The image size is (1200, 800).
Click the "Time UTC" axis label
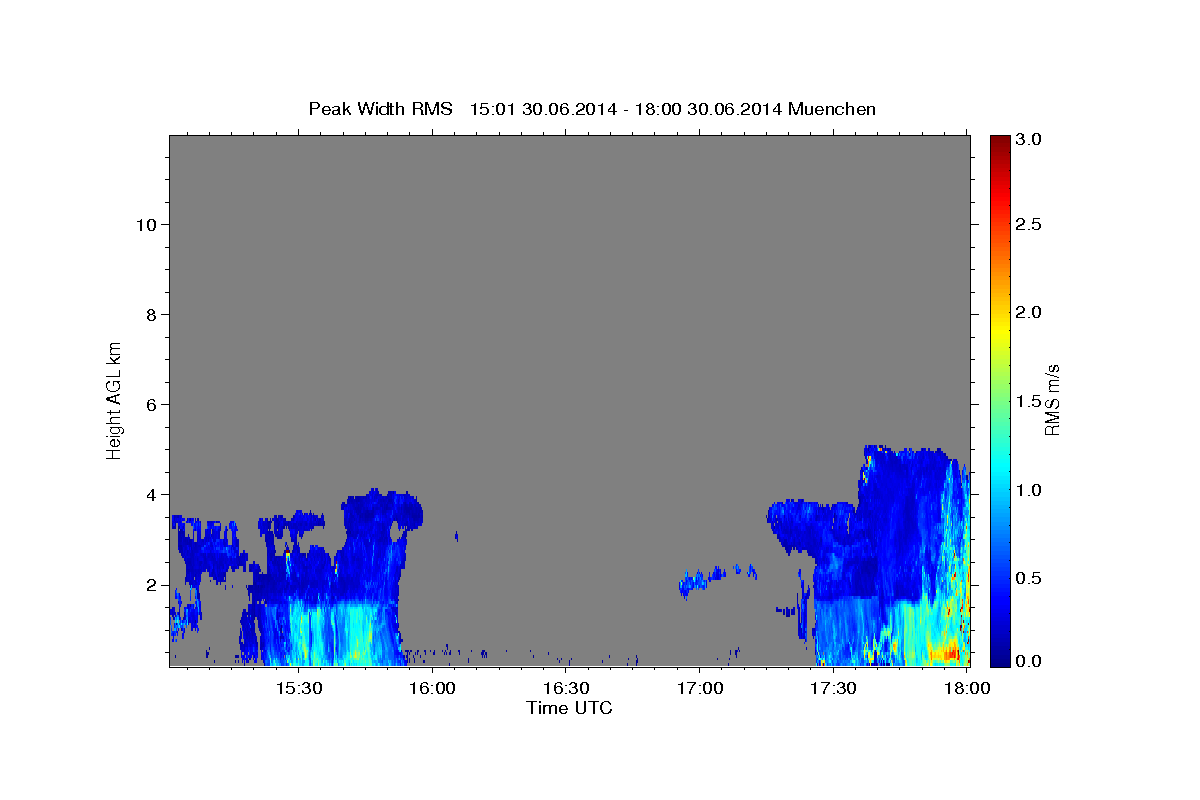coord(569,708)
